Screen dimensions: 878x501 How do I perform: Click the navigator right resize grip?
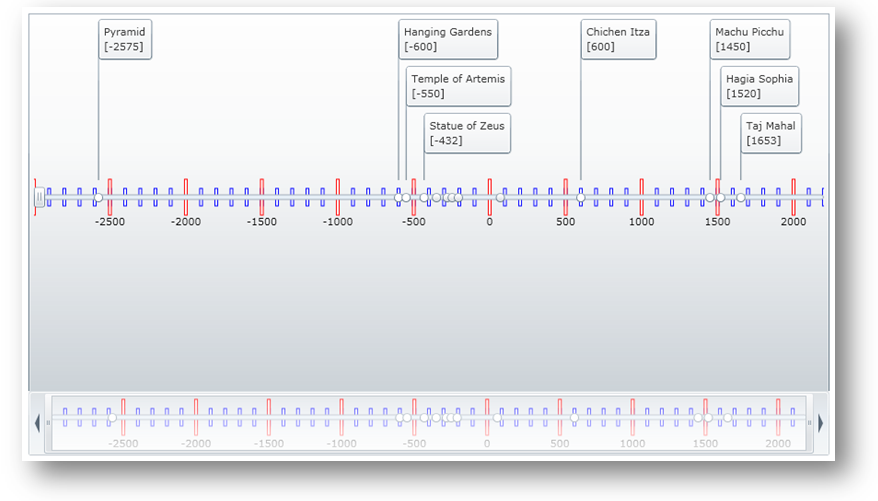click(809, 423)
